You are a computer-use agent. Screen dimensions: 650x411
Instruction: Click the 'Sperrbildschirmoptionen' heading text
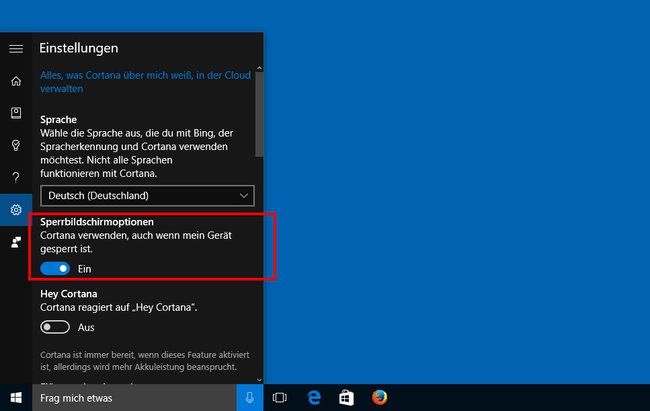pos(97,222)
